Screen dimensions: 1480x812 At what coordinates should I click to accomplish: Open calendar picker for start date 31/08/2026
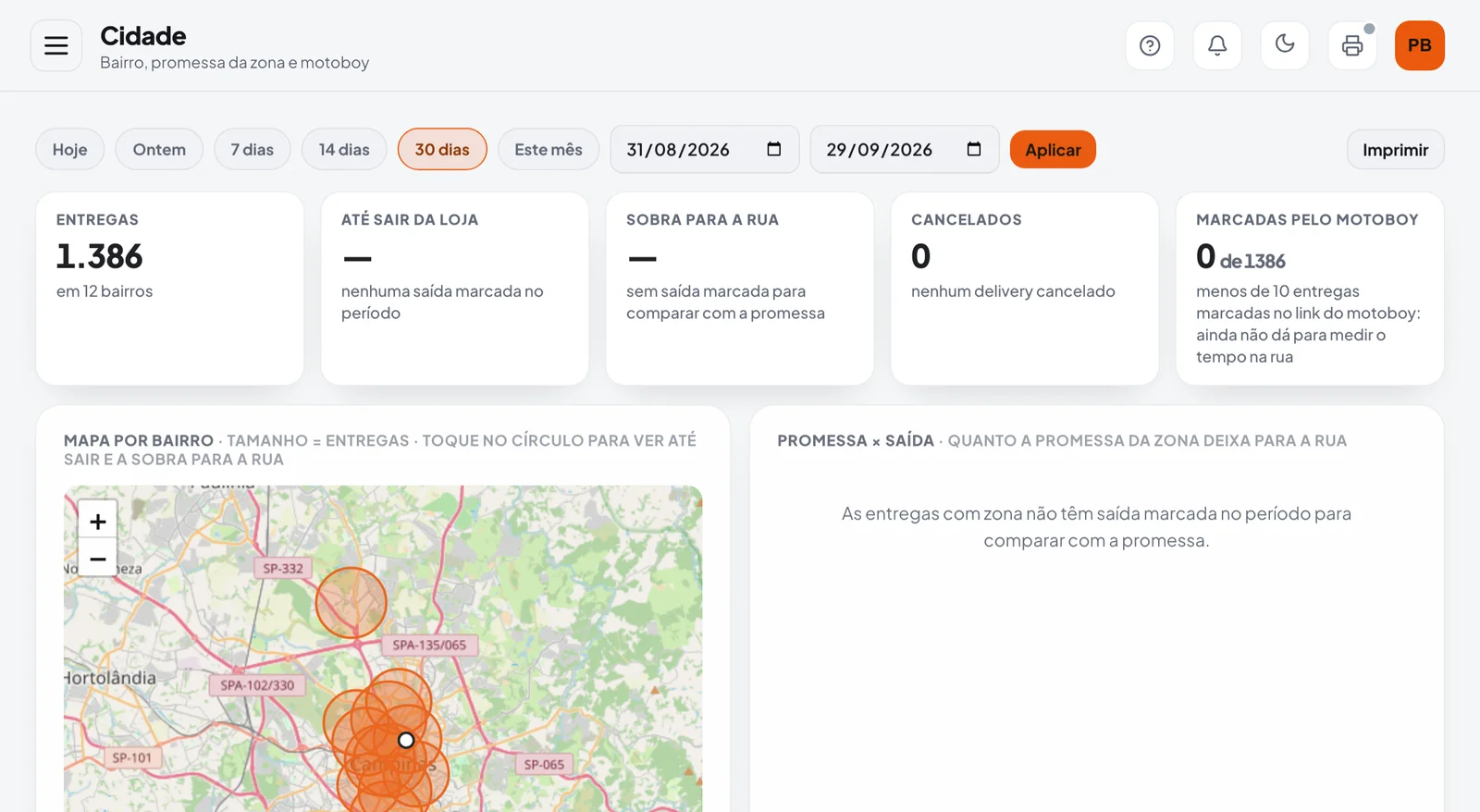pyautogui.click(x=774, y=149)
